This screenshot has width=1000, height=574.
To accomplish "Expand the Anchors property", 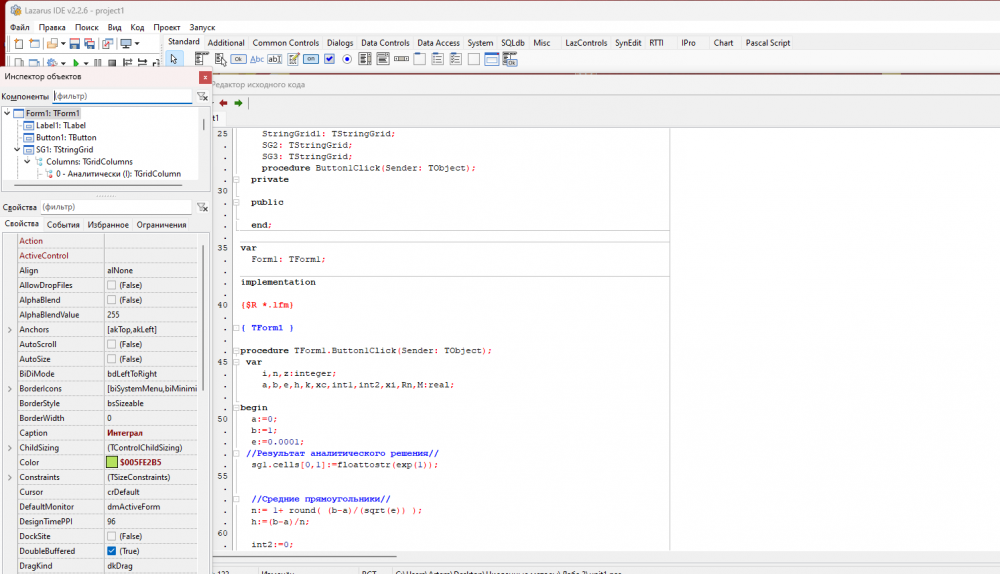I will point(10,330).
